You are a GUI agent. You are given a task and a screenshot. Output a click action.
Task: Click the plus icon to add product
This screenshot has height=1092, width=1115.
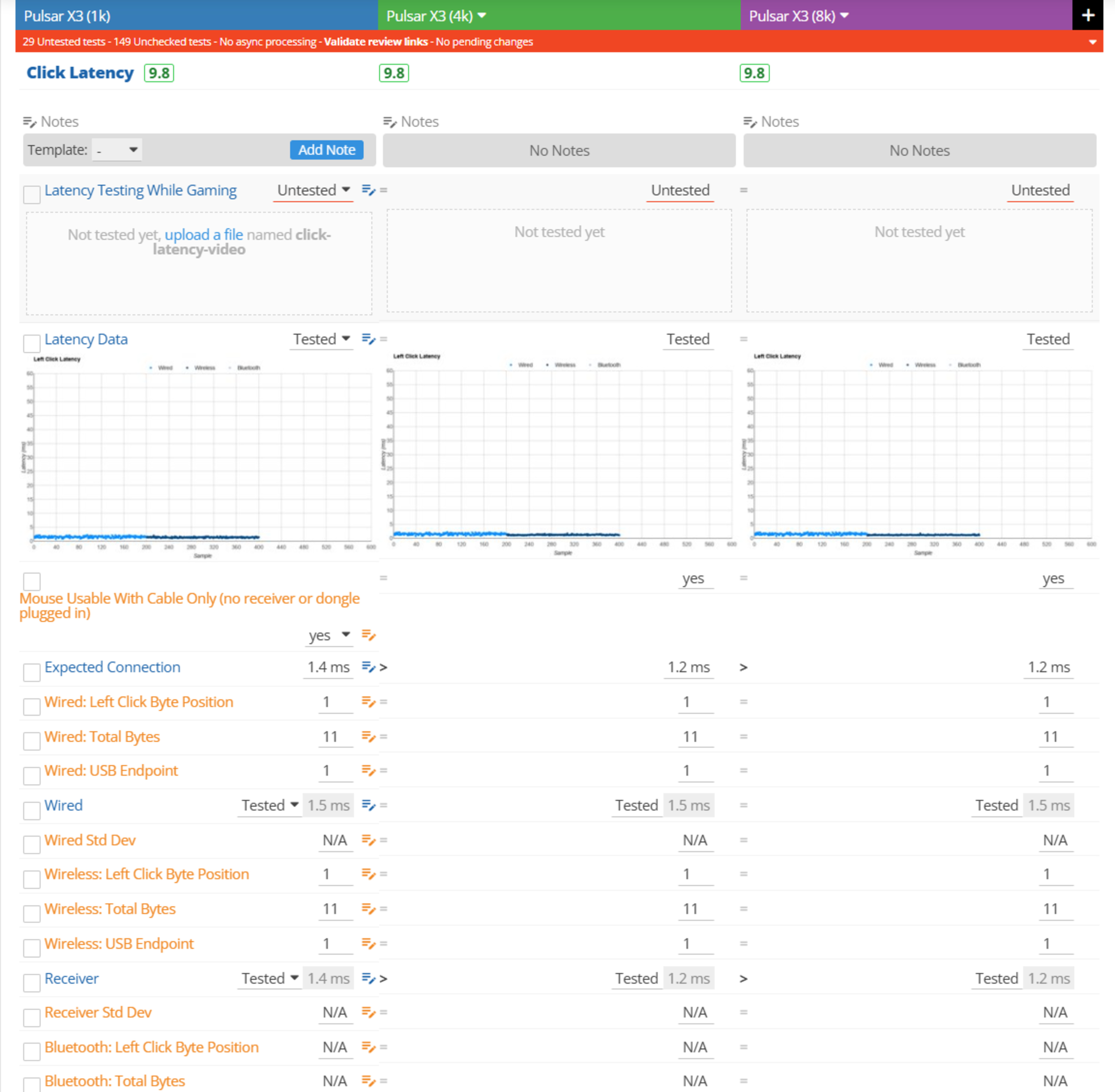[x=1087, y=15]
